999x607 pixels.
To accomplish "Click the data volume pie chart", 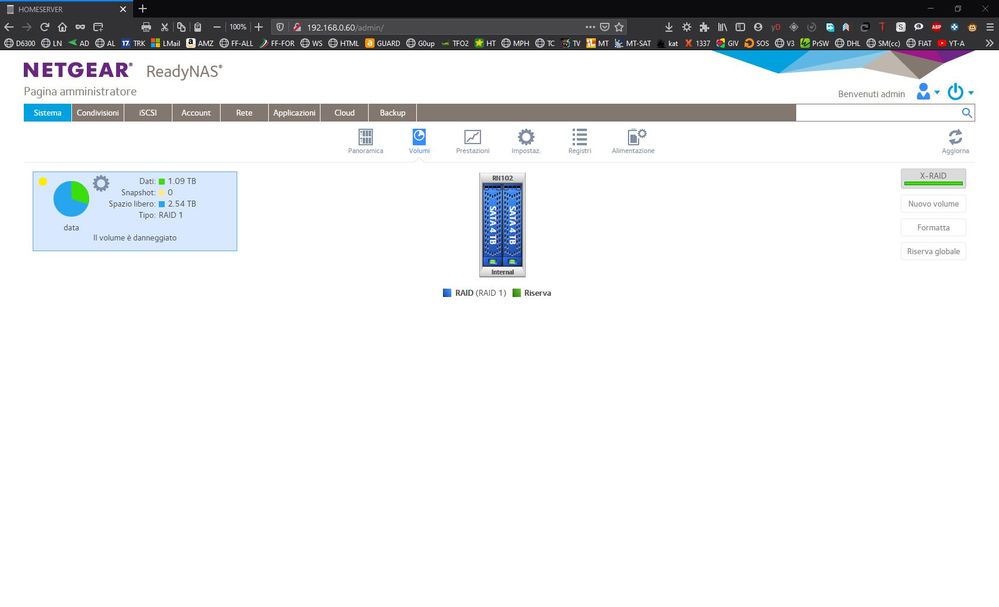I will pyautogui.click(x=71, y=198).
